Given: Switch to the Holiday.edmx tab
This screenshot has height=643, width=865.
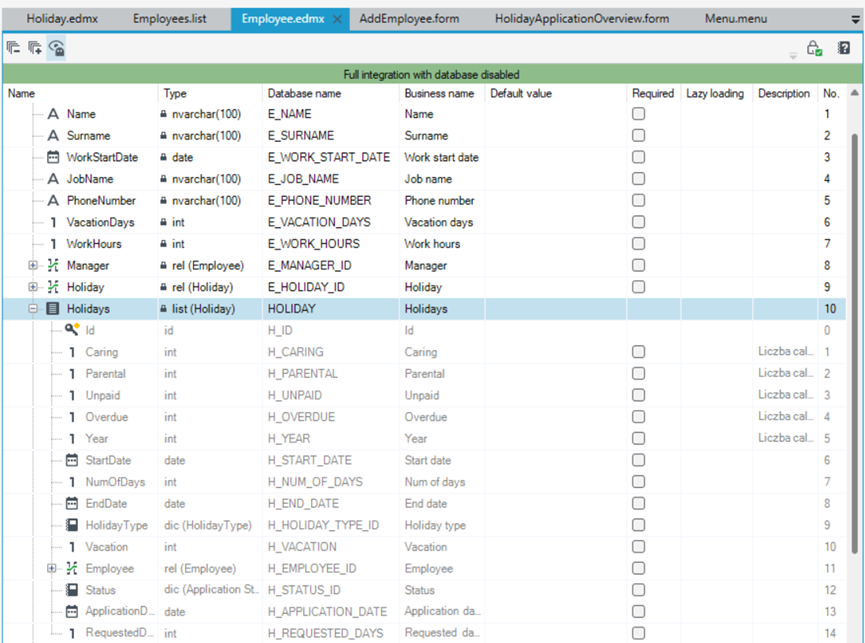Looking at the screenshot, I should [x=62, y=19].
